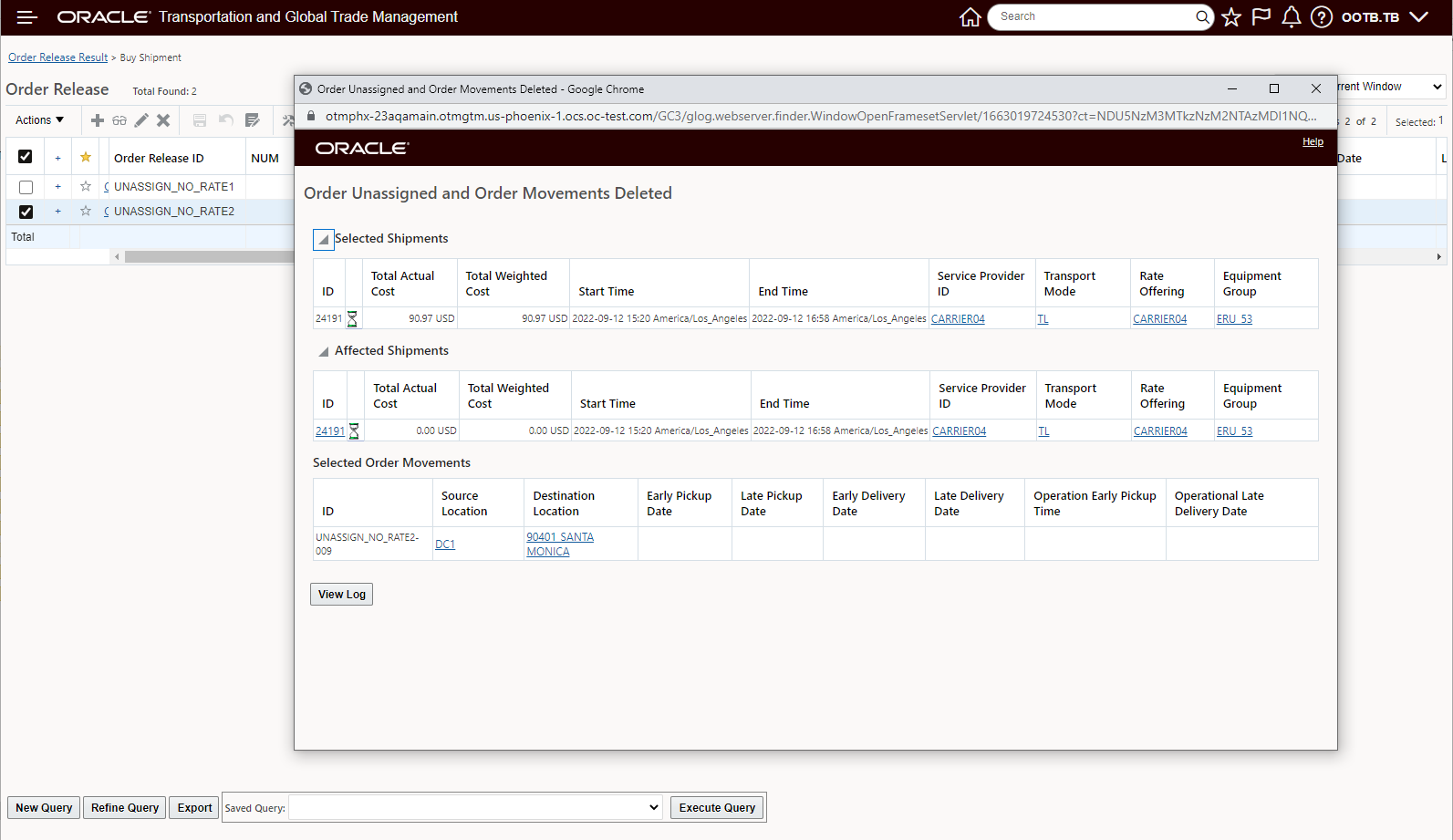Click the Execute Query button
1453x840 pixels.
[x=717, y=808]
